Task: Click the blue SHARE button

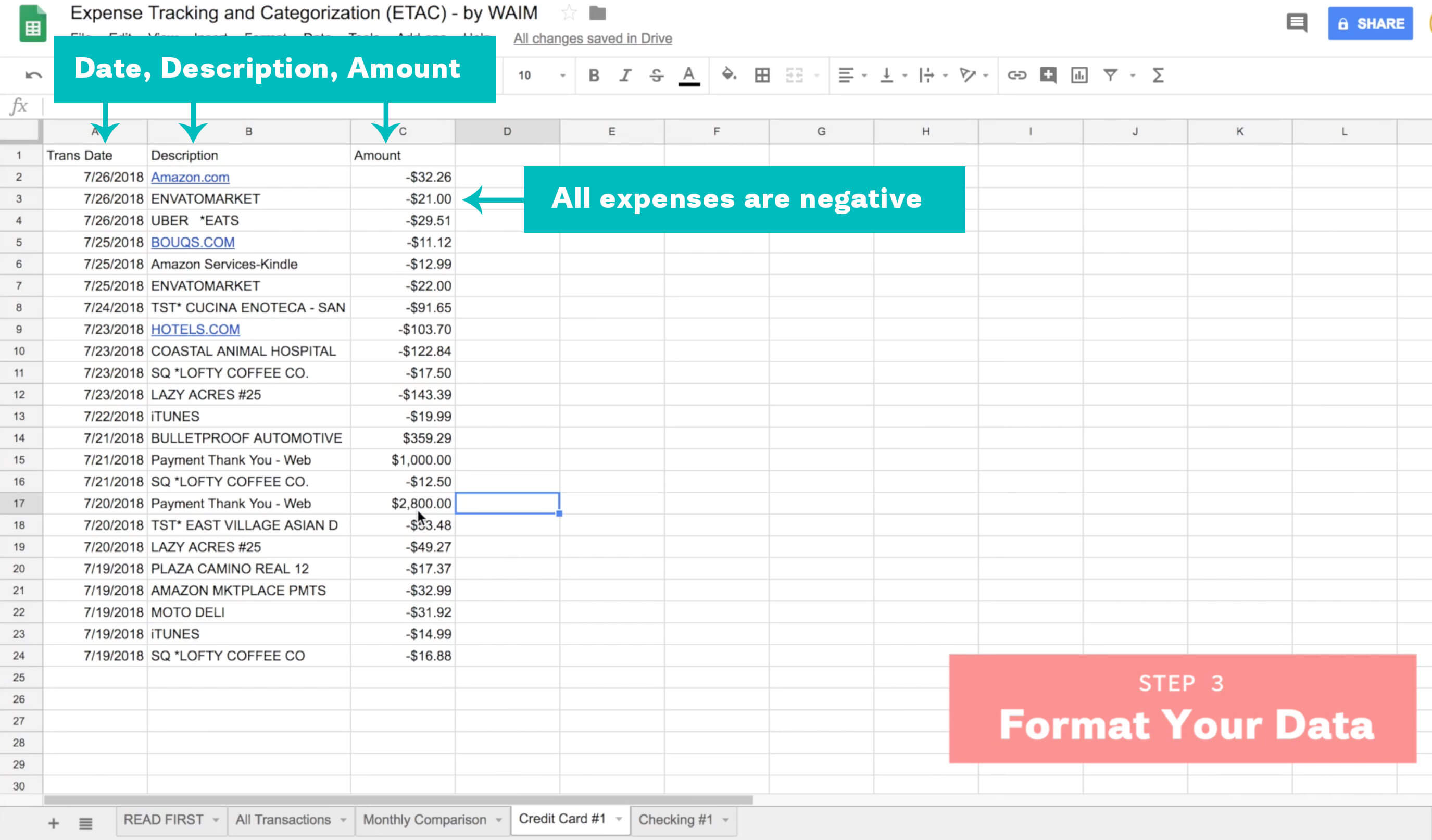Action: [1370, 23]
